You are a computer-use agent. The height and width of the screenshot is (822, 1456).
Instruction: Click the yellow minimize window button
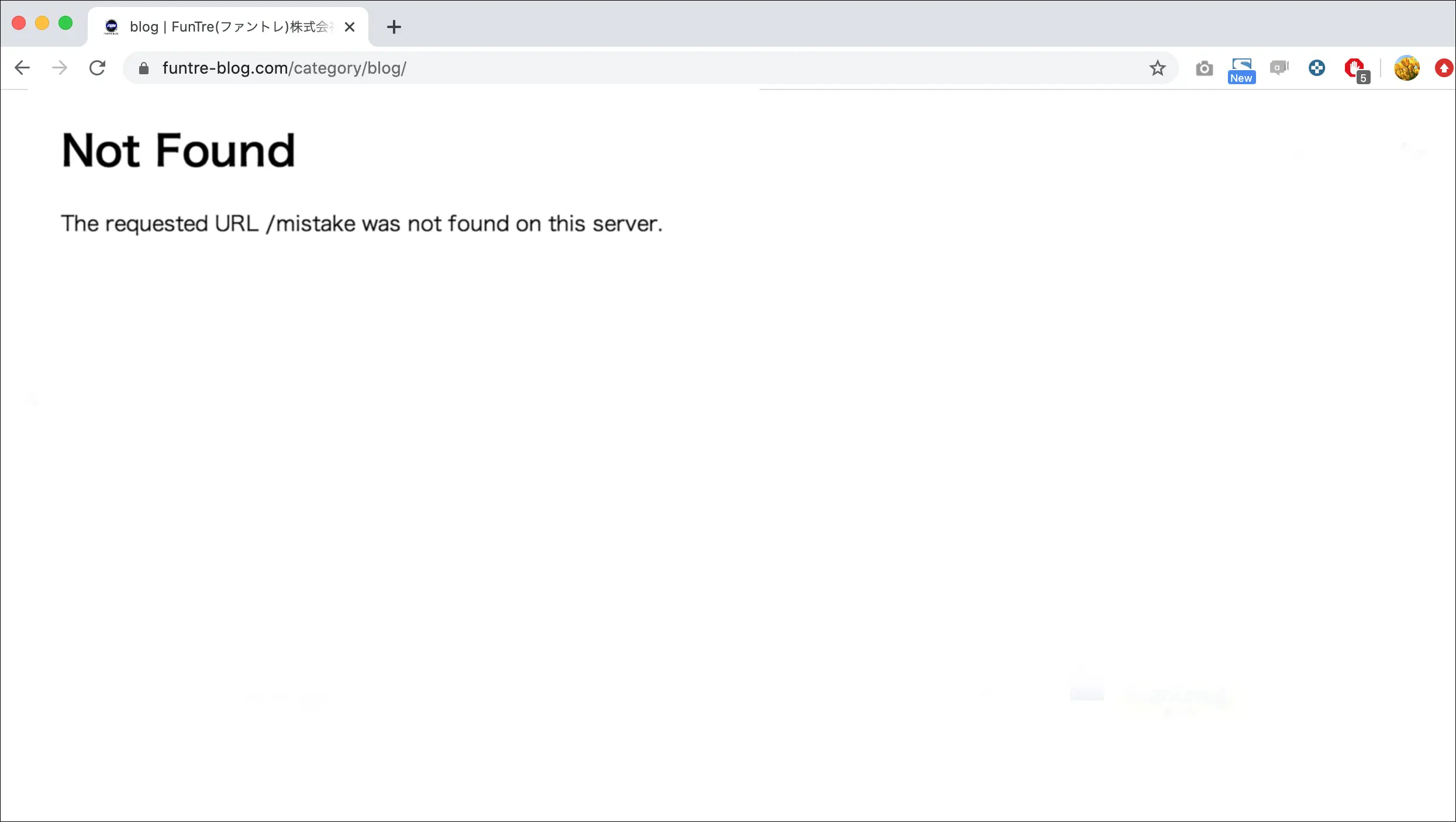click(42, 23)
